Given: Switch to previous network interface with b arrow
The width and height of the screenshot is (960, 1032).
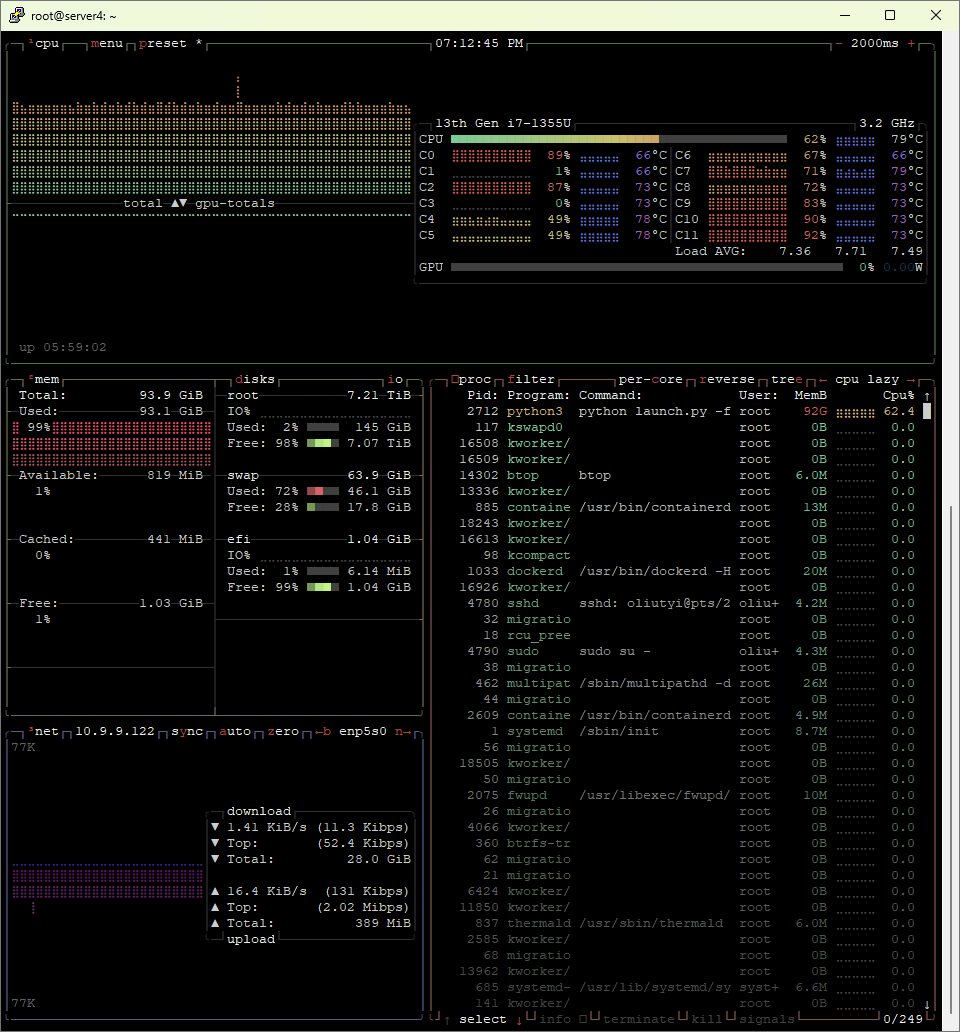Looking at the screenshot, I should tap(323, 732).
